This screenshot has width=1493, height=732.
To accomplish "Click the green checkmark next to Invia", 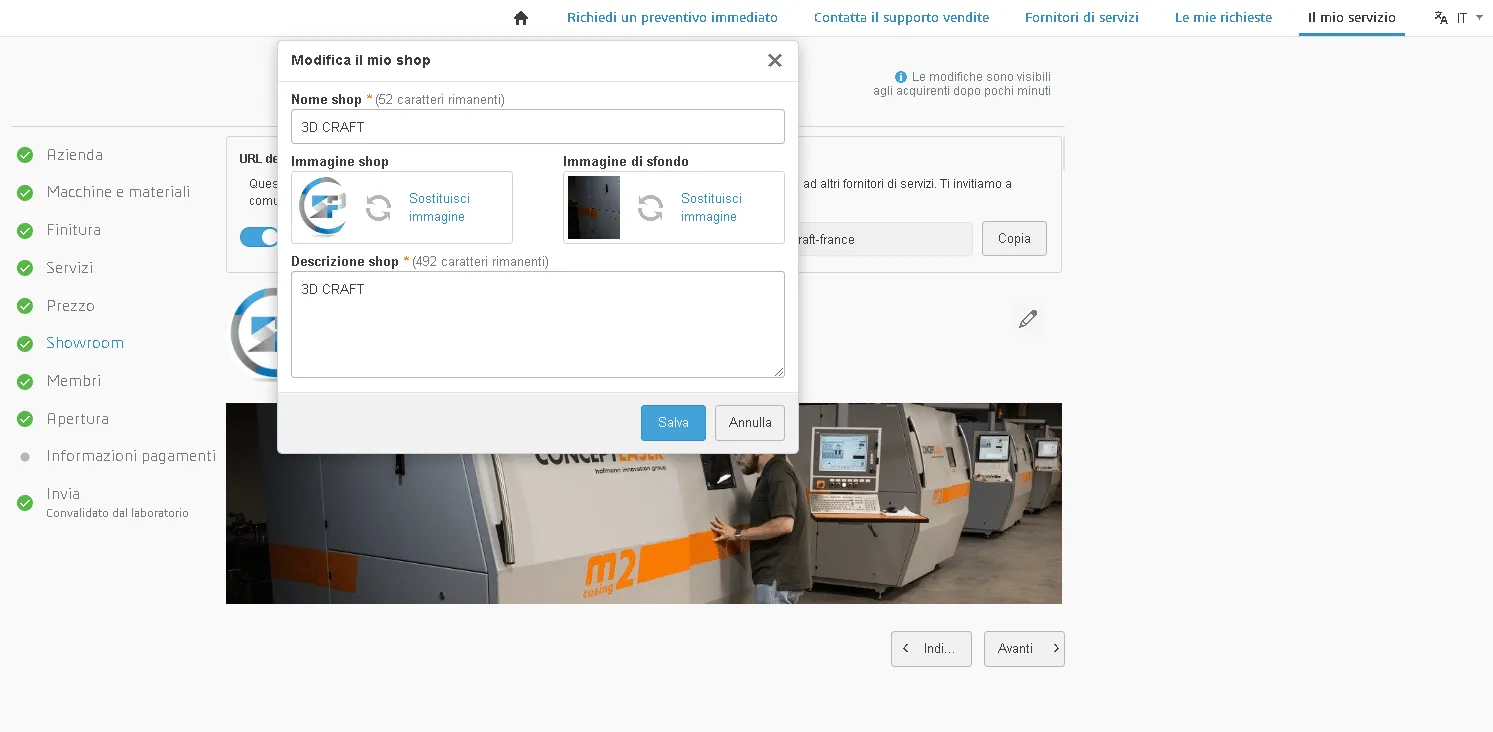I will pos(25,502).
